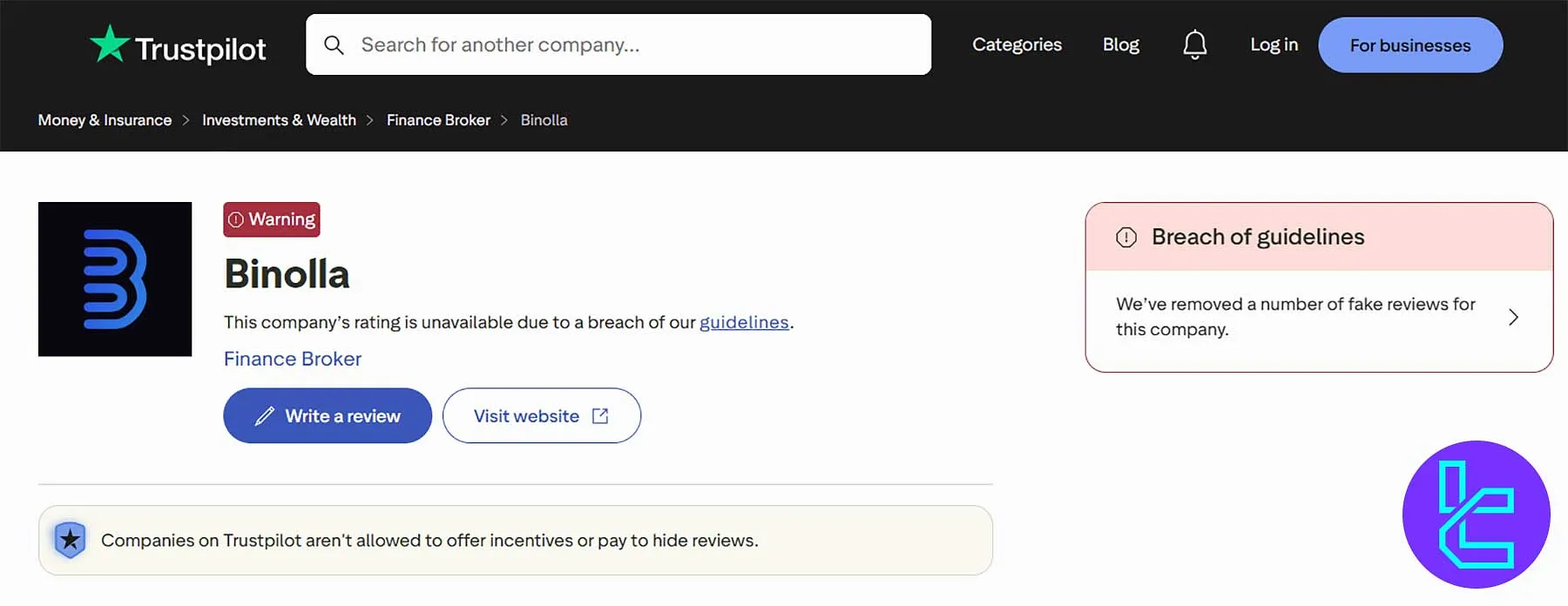Click the shield star icon in the notice banner
The width and height of the screenshot is (1568, 606).
(x=69, y=540)
